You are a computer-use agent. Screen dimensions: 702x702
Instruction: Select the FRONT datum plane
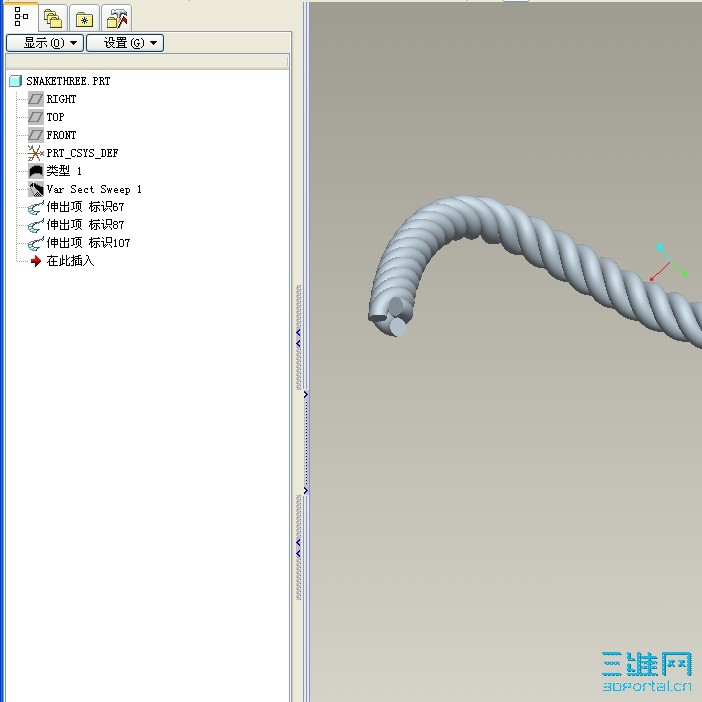[61, 135]
